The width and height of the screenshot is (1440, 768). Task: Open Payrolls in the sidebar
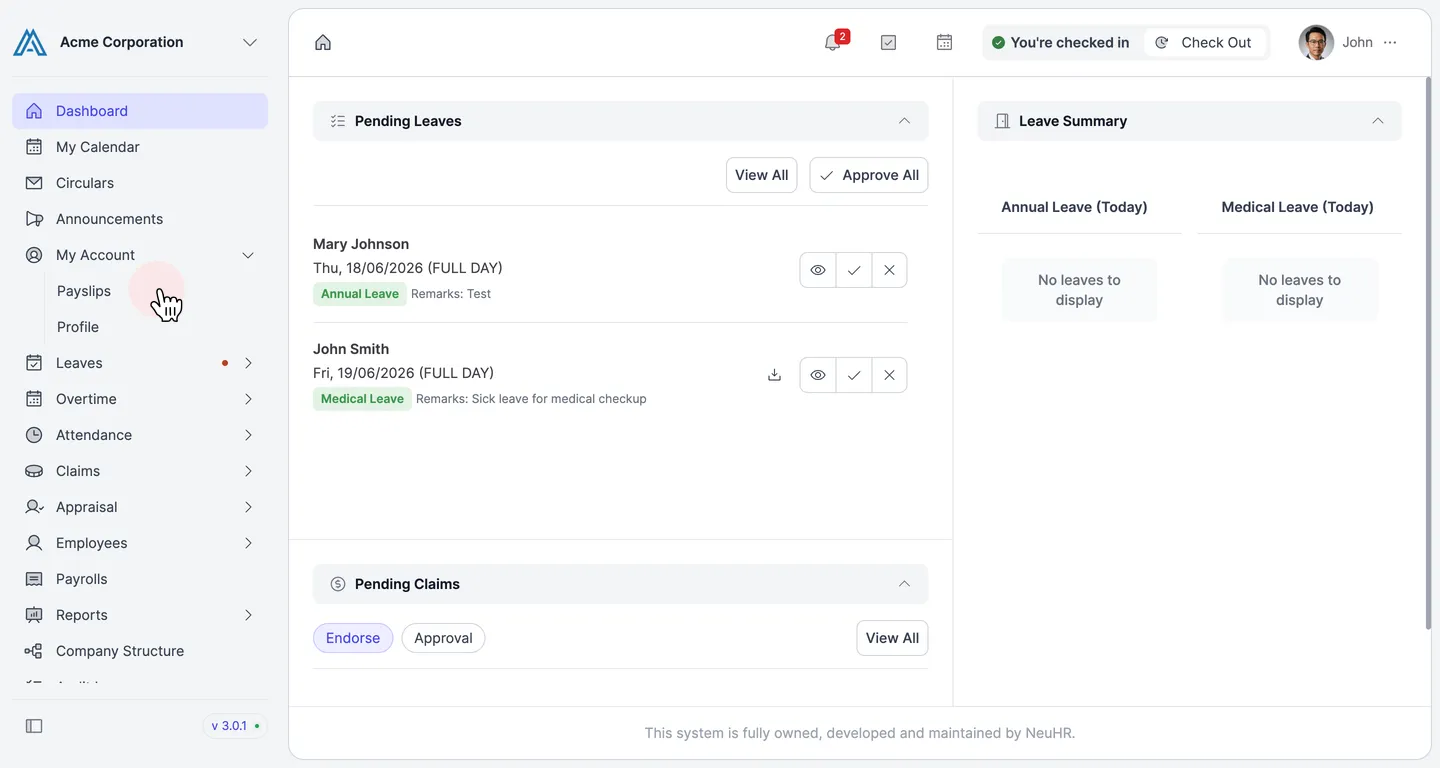[x=140, y=579]
